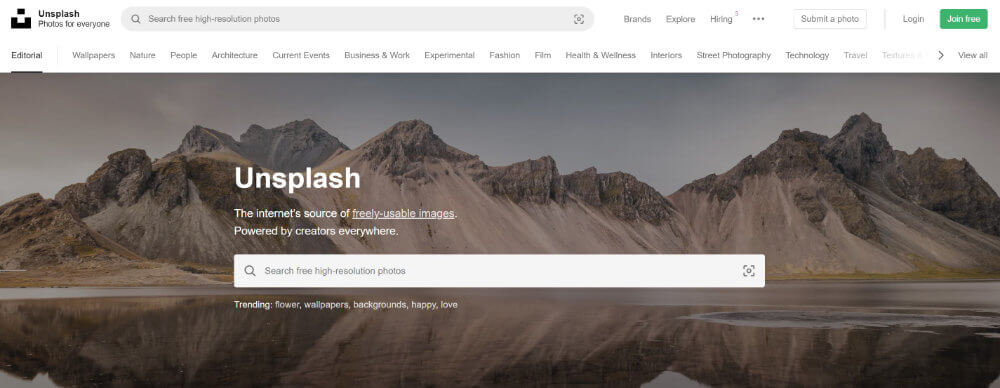Open visual search in hero search box
Viewport: 1000px width, 388px height.
tap(749, 271)
